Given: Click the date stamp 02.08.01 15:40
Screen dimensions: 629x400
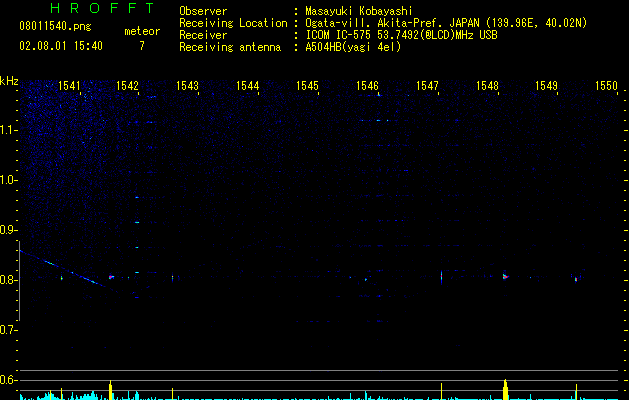Looking at the screenshot, I should [x=61, y=46].
